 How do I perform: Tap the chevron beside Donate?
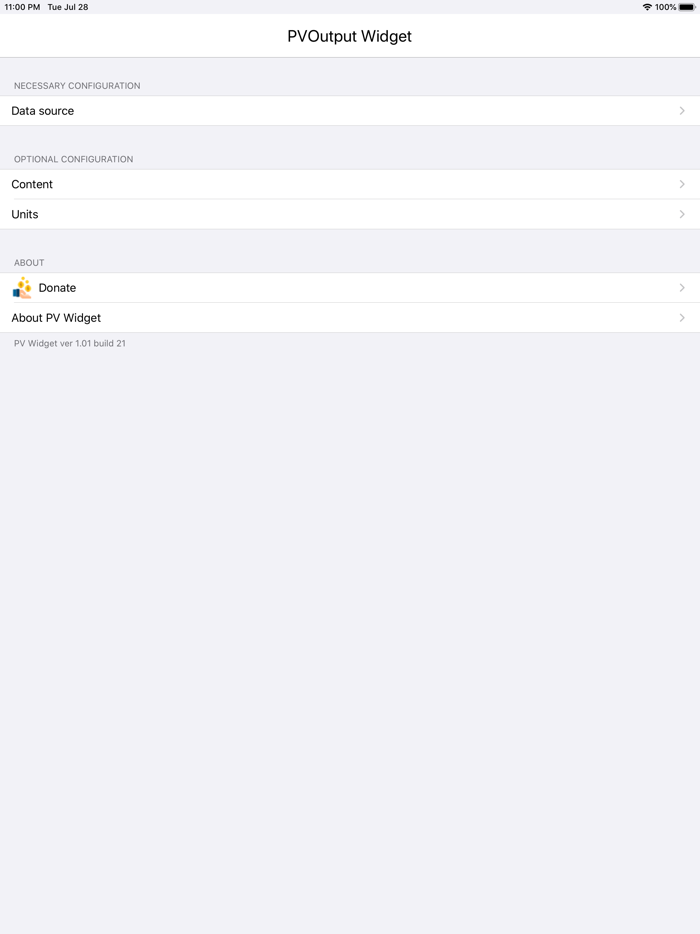(x=684, y=288)
